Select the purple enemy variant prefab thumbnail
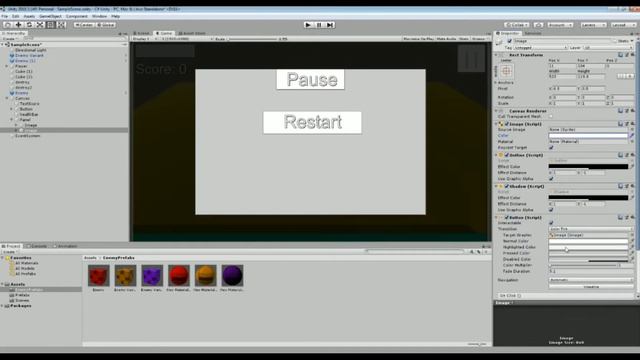 point(152,276)
